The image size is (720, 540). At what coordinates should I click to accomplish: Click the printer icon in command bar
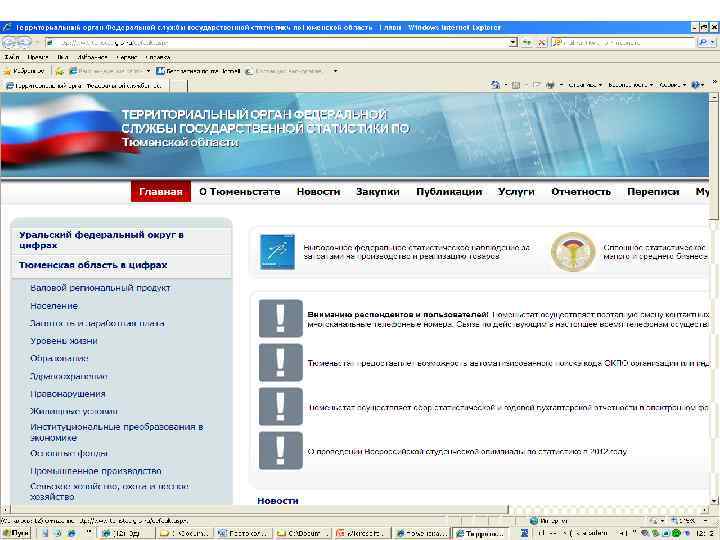click(550, 85)
